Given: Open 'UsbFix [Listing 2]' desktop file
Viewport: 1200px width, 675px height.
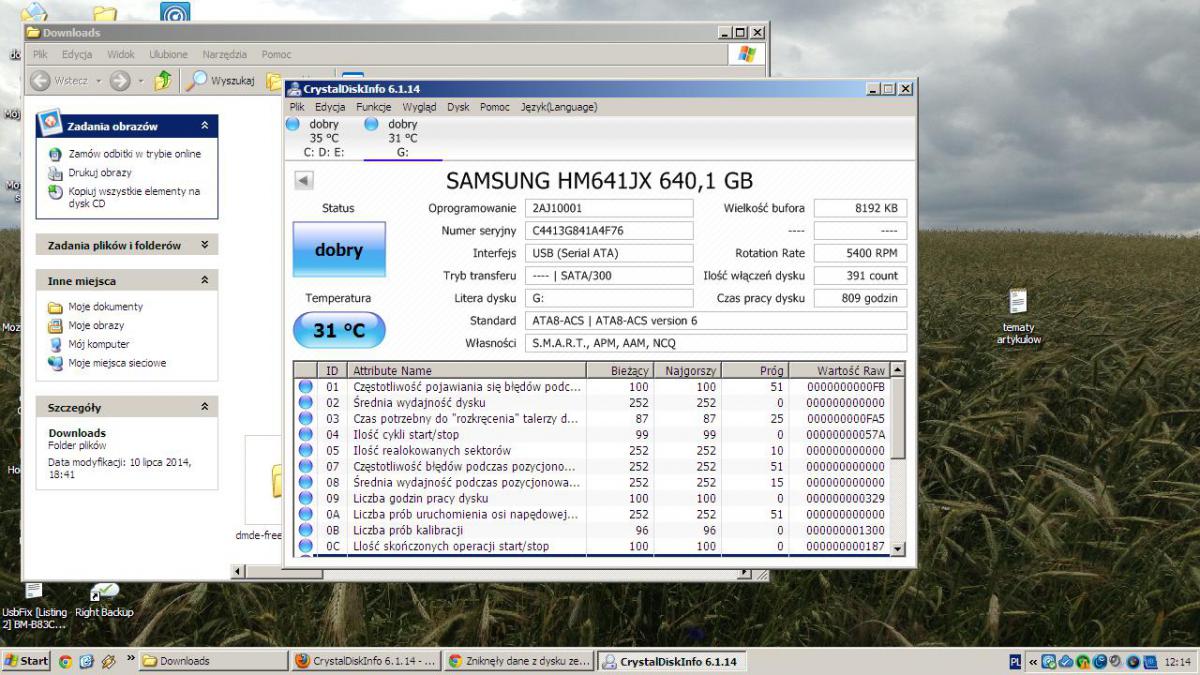Looking at the screenshot, I should click(x=34, y=606).
